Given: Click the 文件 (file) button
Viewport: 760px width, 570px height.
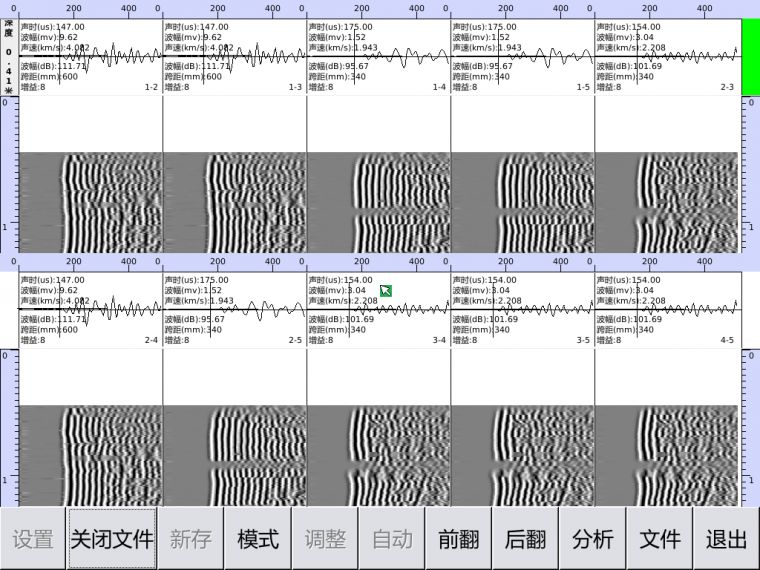Looking at the screenshot, I should (x=659, y=539).
